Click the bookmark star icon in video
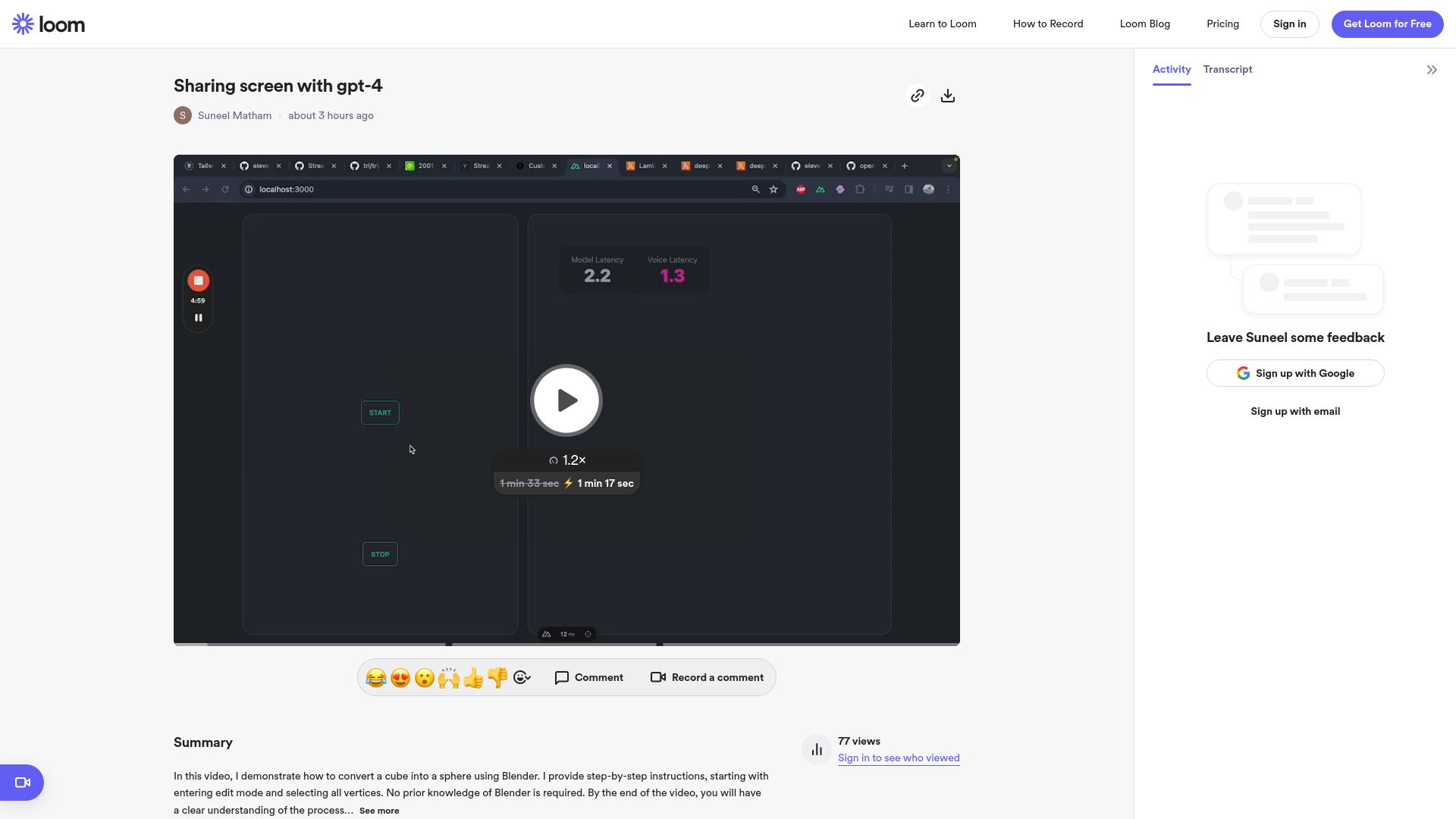The height and width of the screenshot is (819, 1456). (773, 190)
